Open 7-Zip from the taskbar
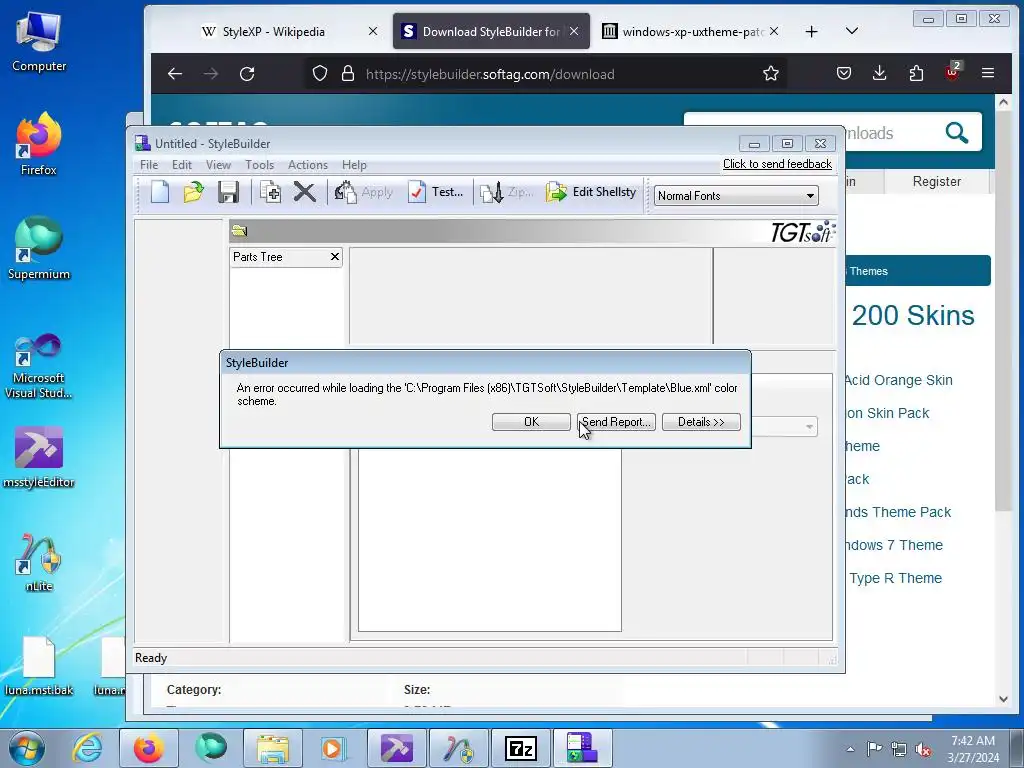1024x768 pixels. (520, 748)
